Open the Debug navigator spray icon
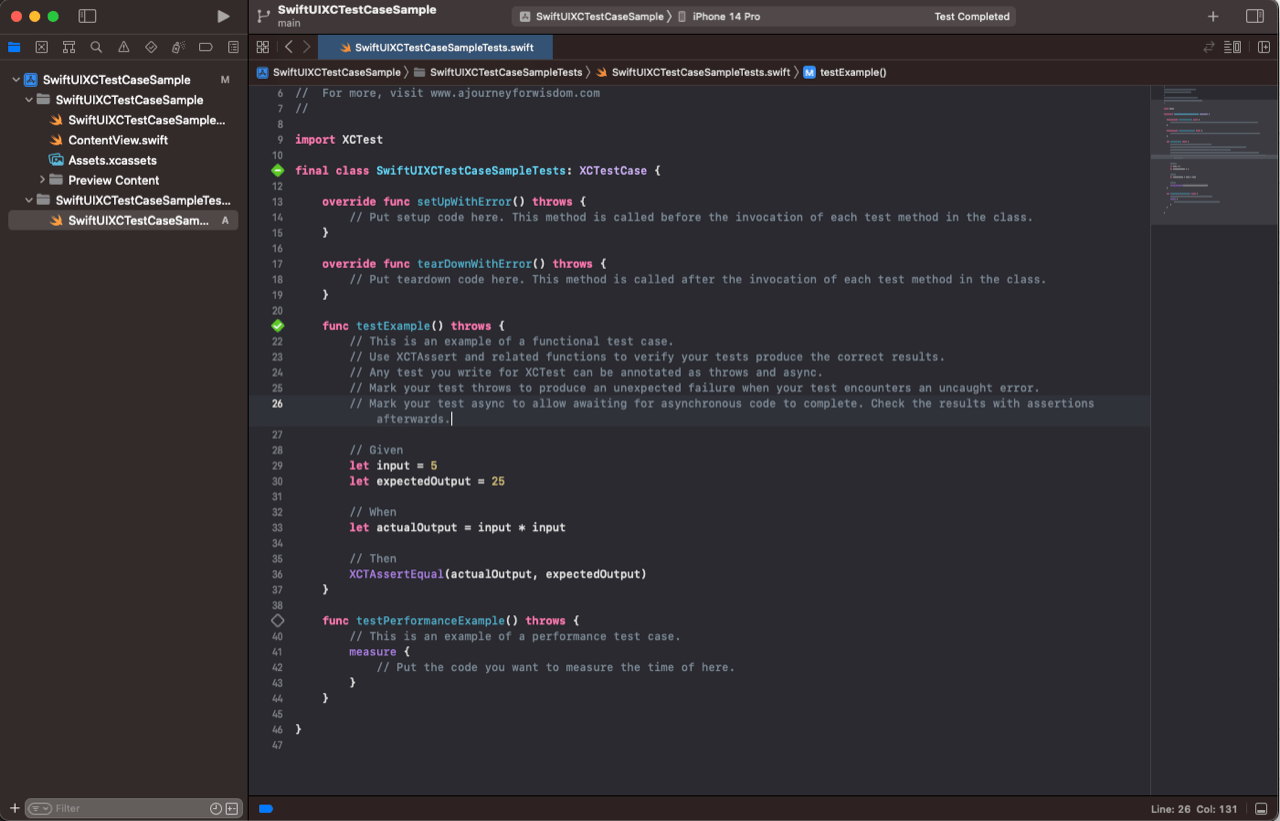 (178, 47)
